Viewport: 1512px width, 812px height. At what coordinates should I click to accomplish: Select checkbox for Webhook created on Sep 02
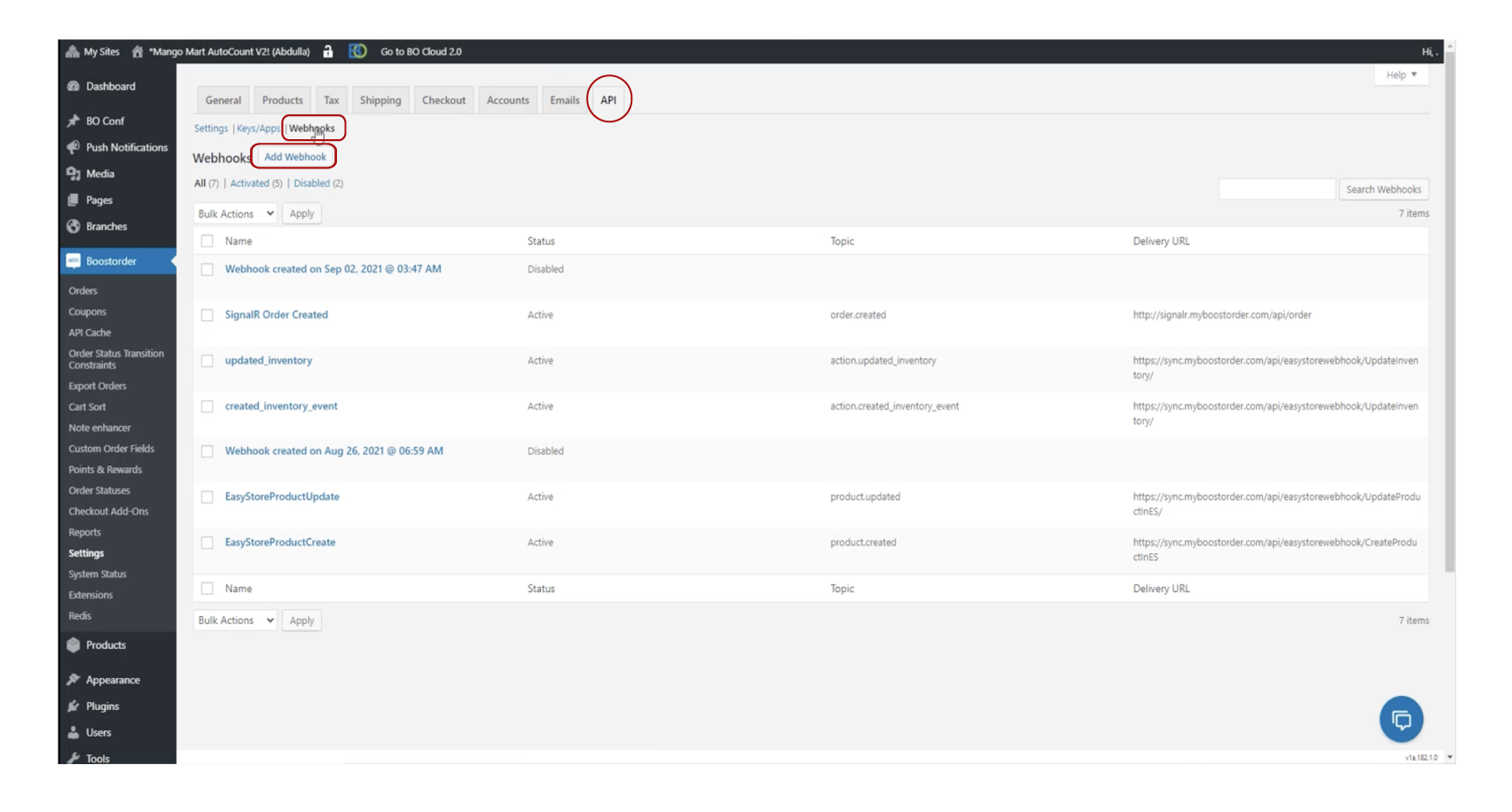click(207, 269)
